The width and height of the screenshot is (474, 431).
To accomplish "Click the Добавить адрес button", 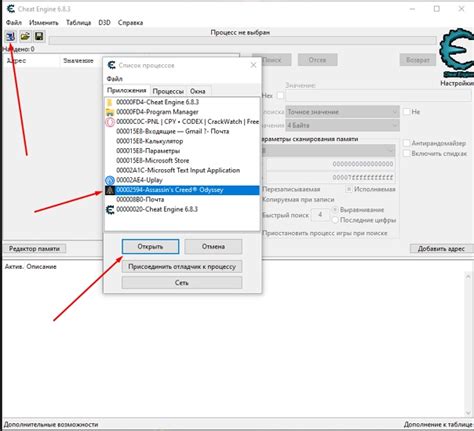I will pyautogui.click(x=441, y=249).
